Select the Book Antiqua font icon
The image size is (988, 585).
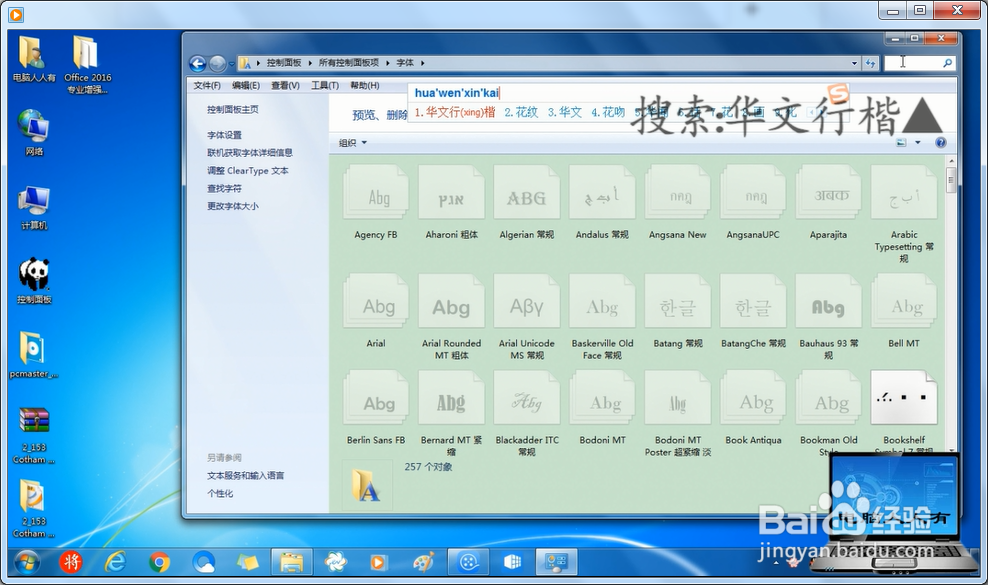(x=753, y=398)
